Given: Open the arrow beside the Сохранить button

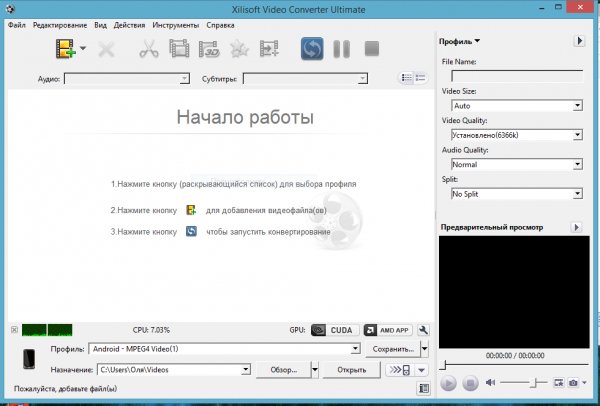Looking at the screenshot, I should (424, 349).
